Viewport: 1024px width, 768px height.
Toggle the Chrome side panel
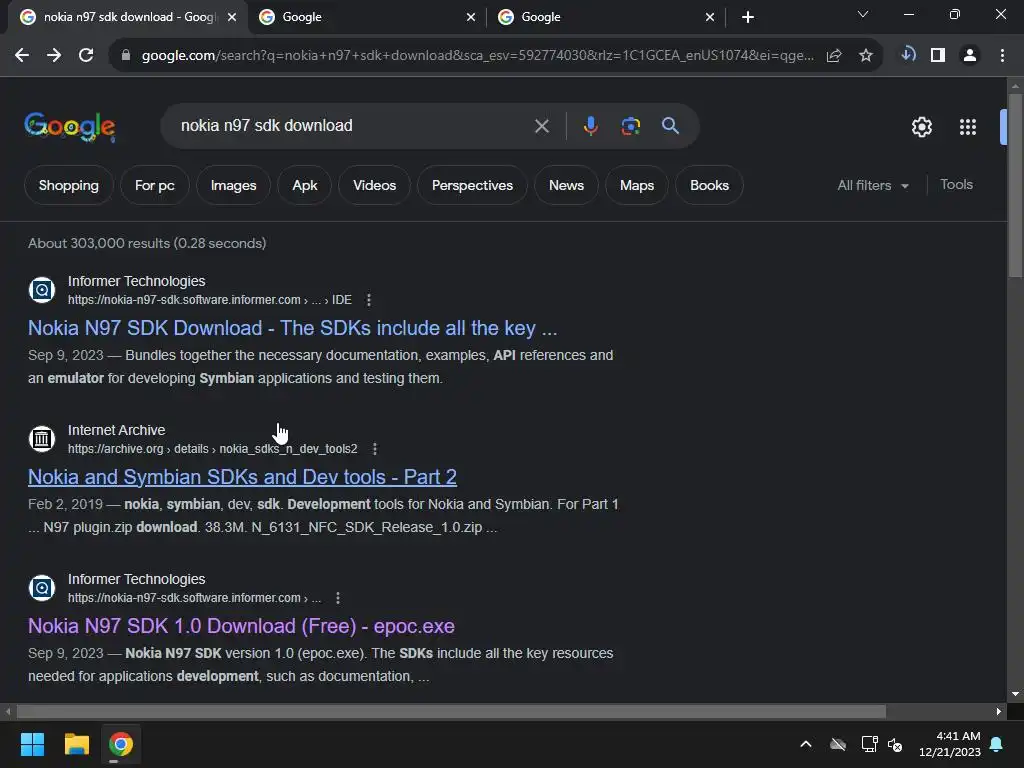pos(938,56)
